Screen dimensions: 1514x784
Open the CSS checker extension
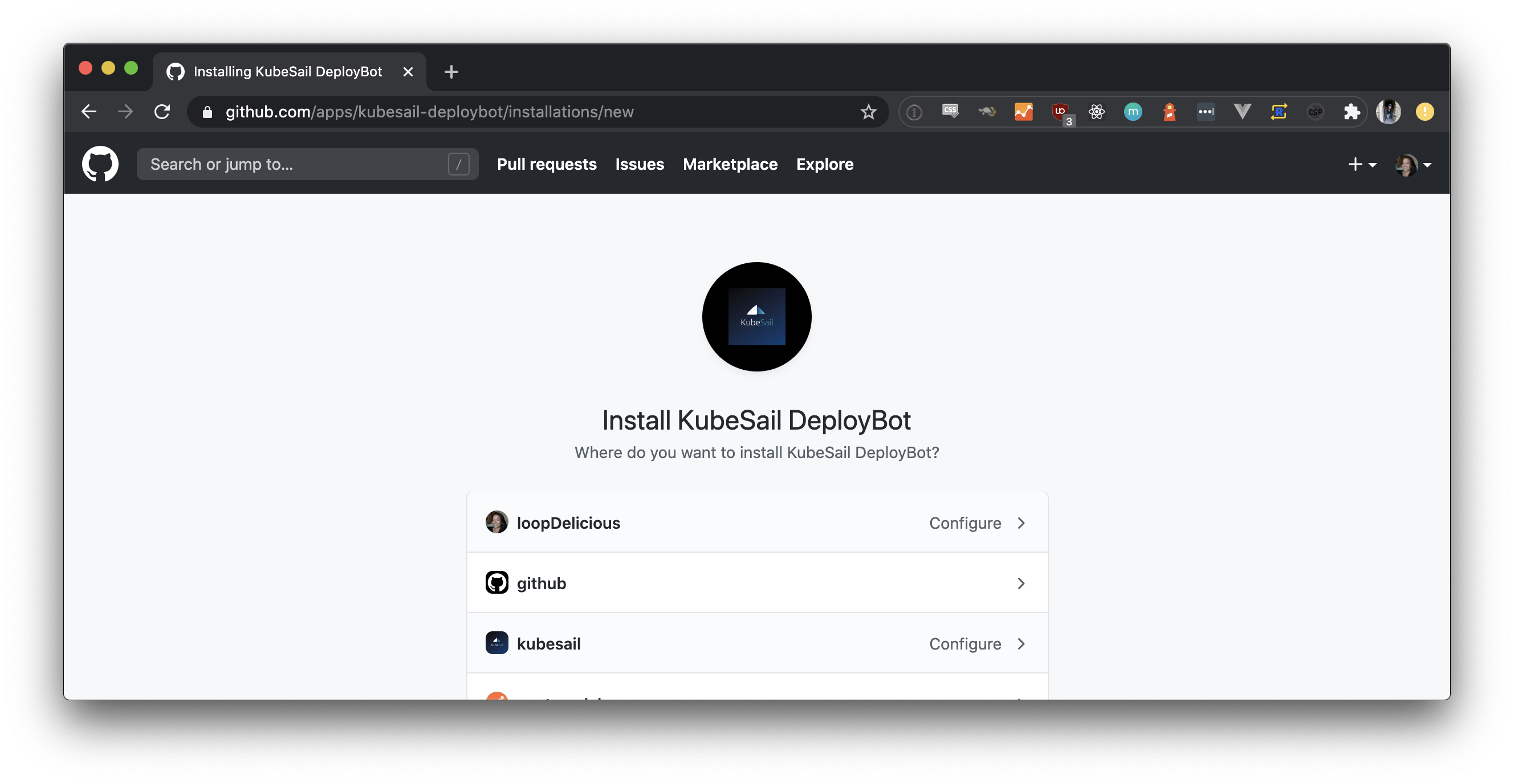pos(950,112)
